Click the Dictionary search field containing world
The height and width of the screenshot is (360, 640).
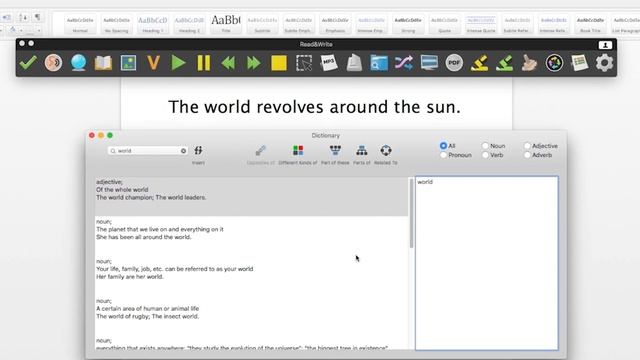tap(147, 151)
